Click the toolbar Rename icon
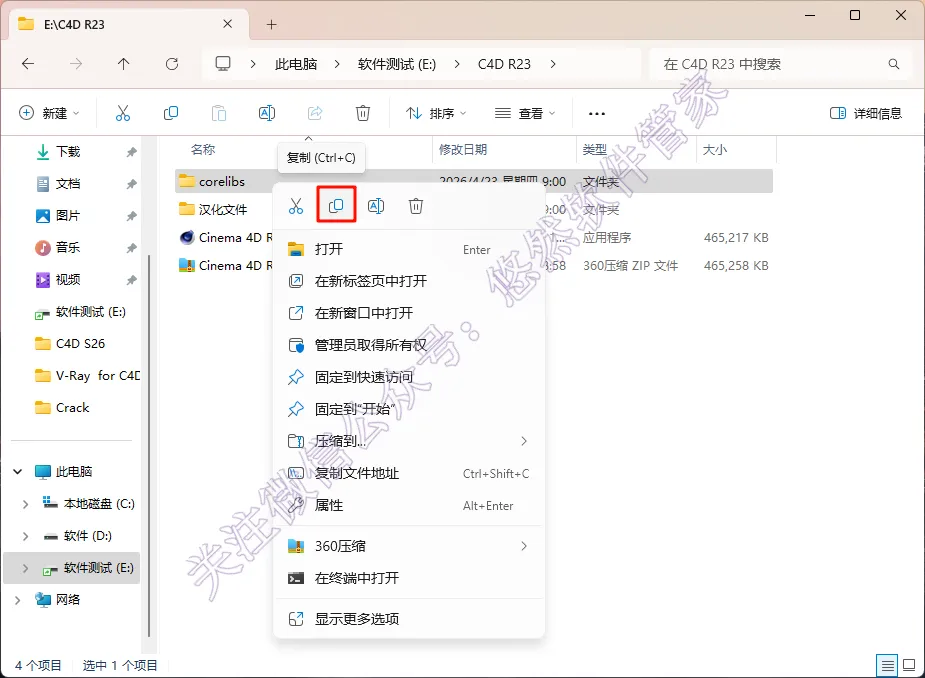 click(267, 113)
